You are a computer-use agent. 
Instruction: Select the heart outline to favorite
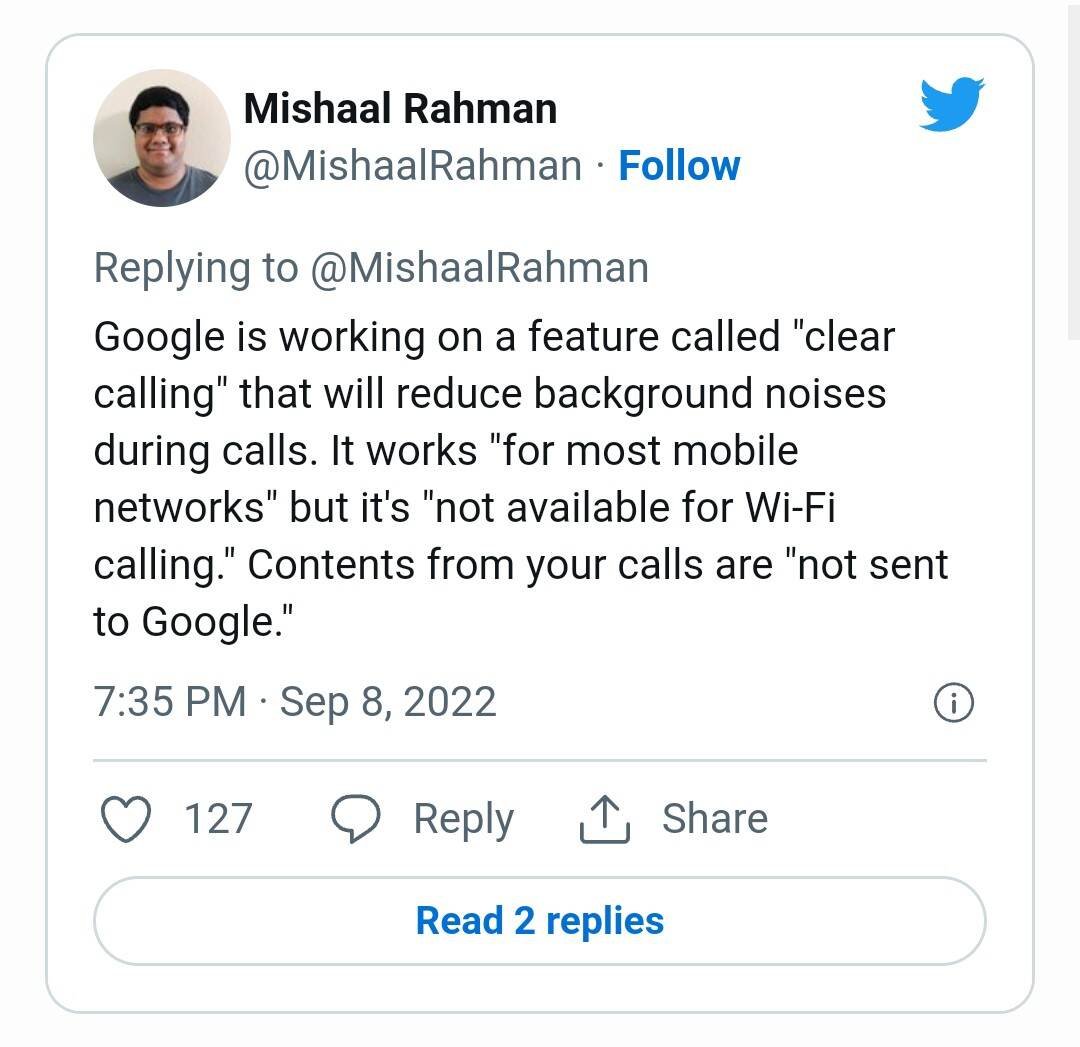124,818
